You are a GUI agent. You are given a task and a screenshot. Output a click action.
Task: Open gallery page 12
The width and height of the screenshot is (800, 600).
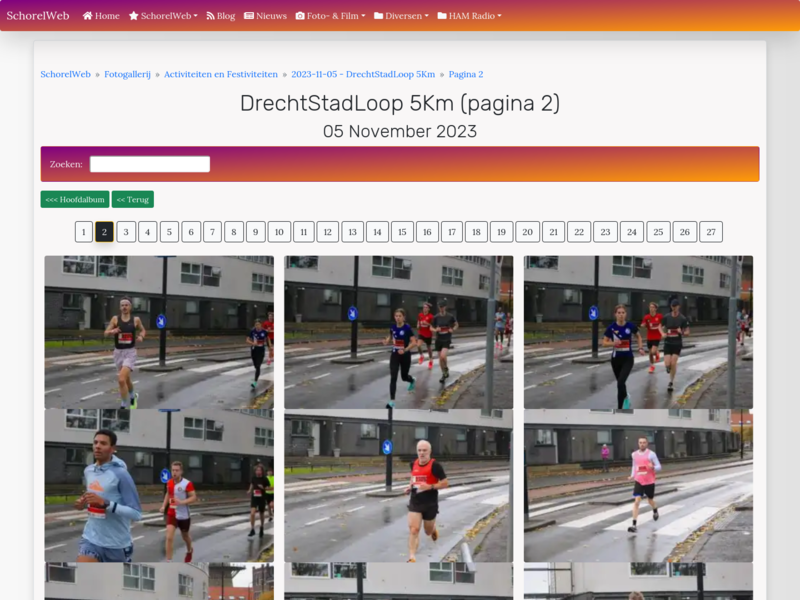(328, 232)
